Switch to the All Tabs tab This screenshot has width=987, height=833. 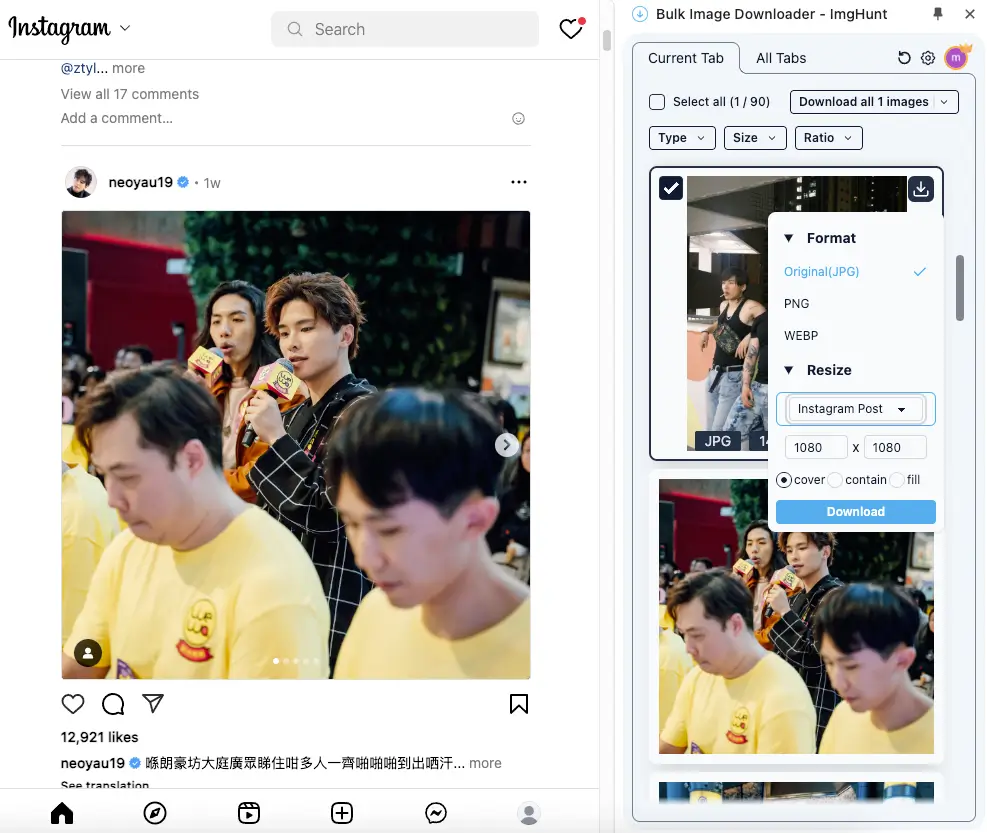click(x=780, y=58)
